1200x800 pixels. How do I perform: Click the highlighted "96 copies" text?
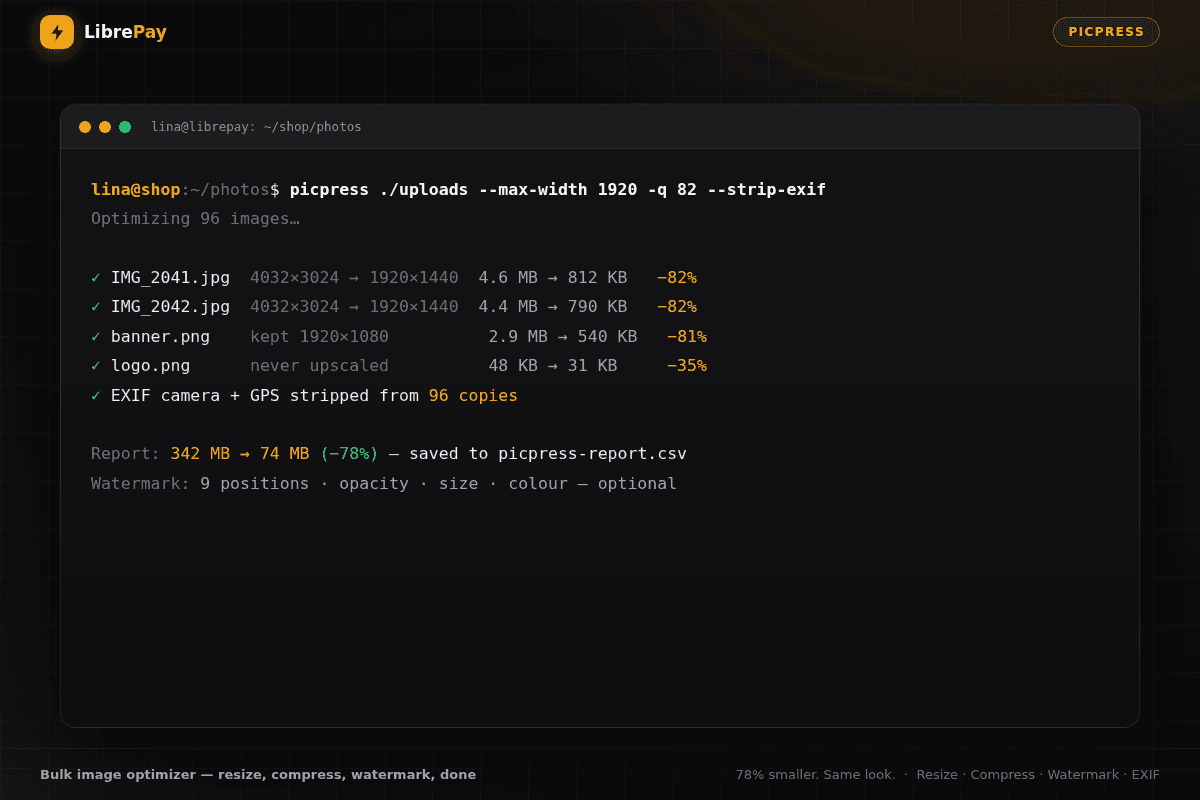click(x=473, y=396)
